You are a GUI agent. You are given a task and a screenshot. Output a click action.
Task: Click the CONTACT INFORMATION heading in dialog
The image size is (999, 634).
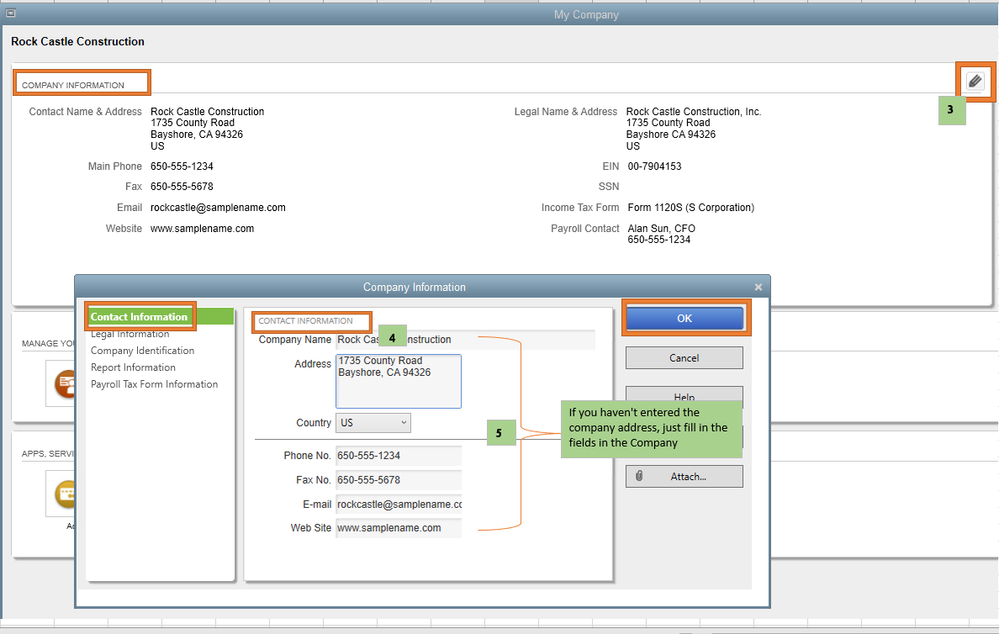point(305,321)
